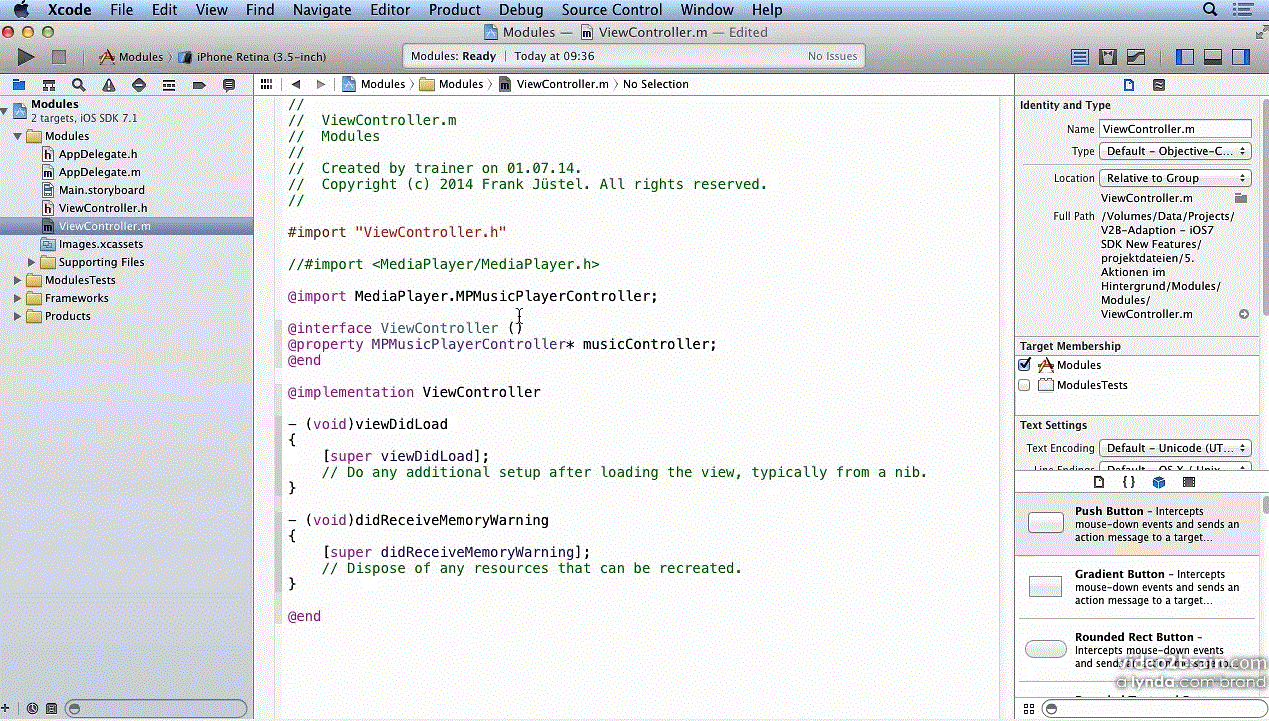Click the navigator filter search field
Viewport: 1269px width, 721px height.
coord(155,708)
